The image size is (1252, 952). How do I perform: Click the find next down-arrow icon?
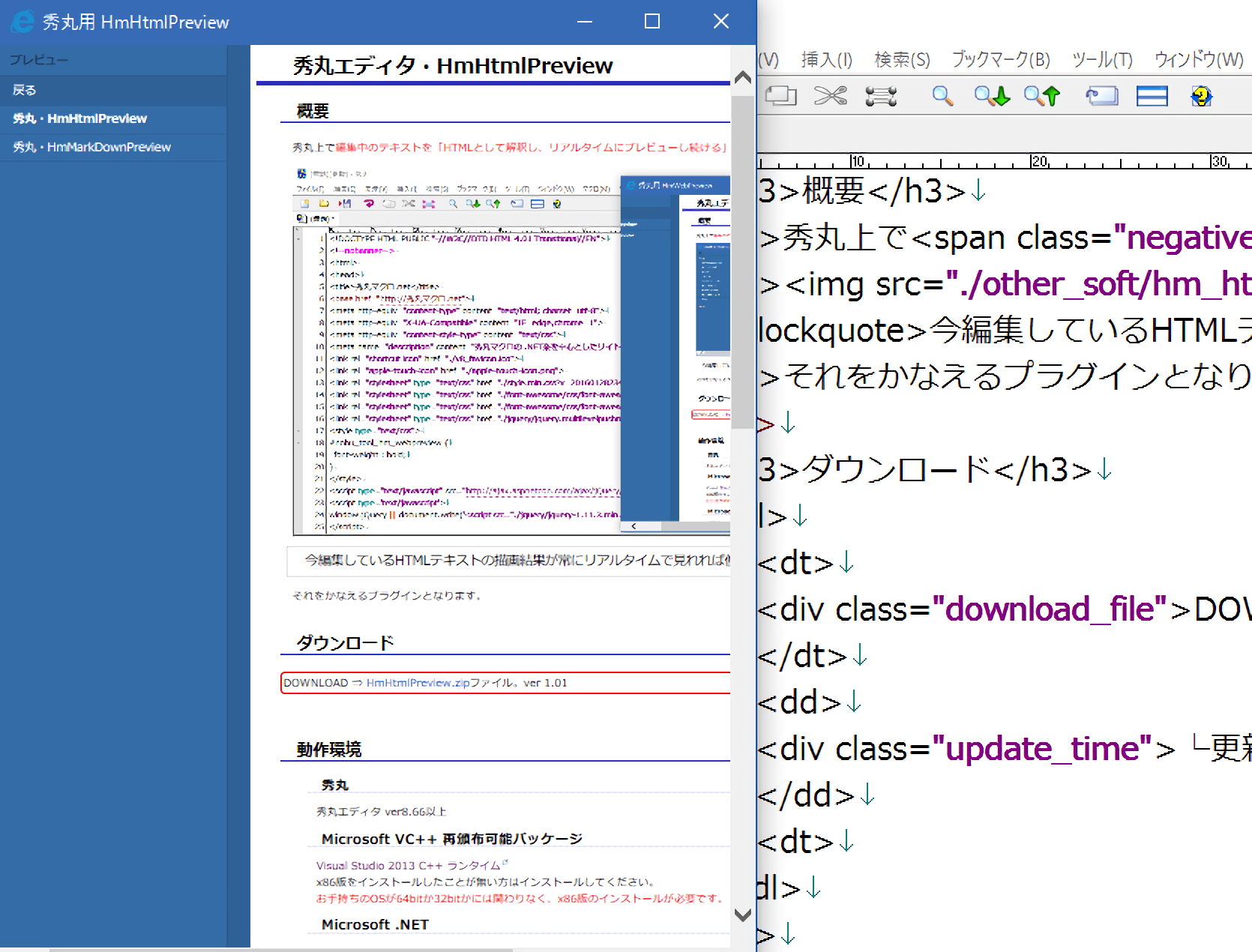pos(992,96)
